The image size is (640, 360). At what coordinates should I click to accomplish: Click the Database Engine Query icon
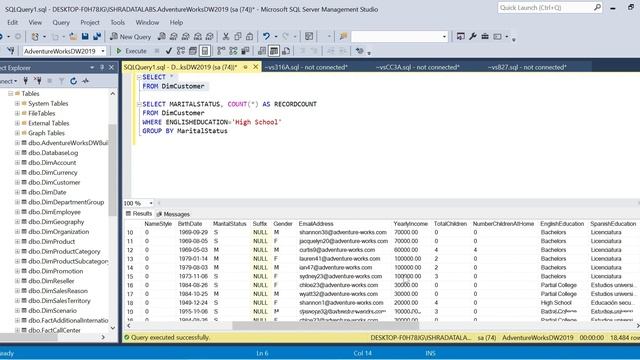pyautogui.click(x=162, y=37)
